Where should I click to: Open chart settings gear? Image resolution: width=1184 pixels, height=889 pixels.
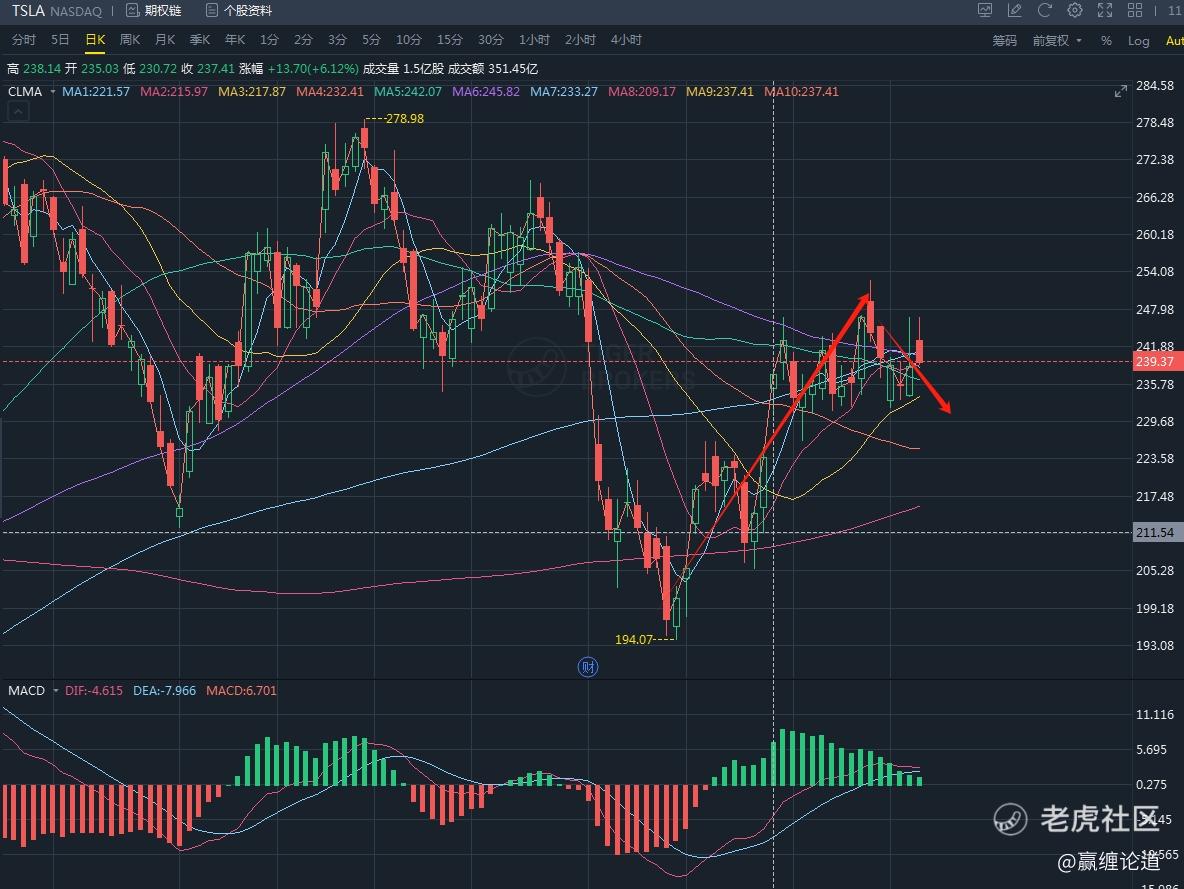(x=1075, y=10)
